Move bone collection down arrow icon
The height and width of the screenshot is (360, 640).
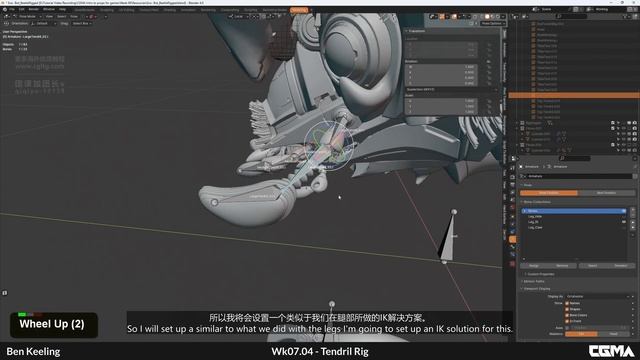(633, 228)
